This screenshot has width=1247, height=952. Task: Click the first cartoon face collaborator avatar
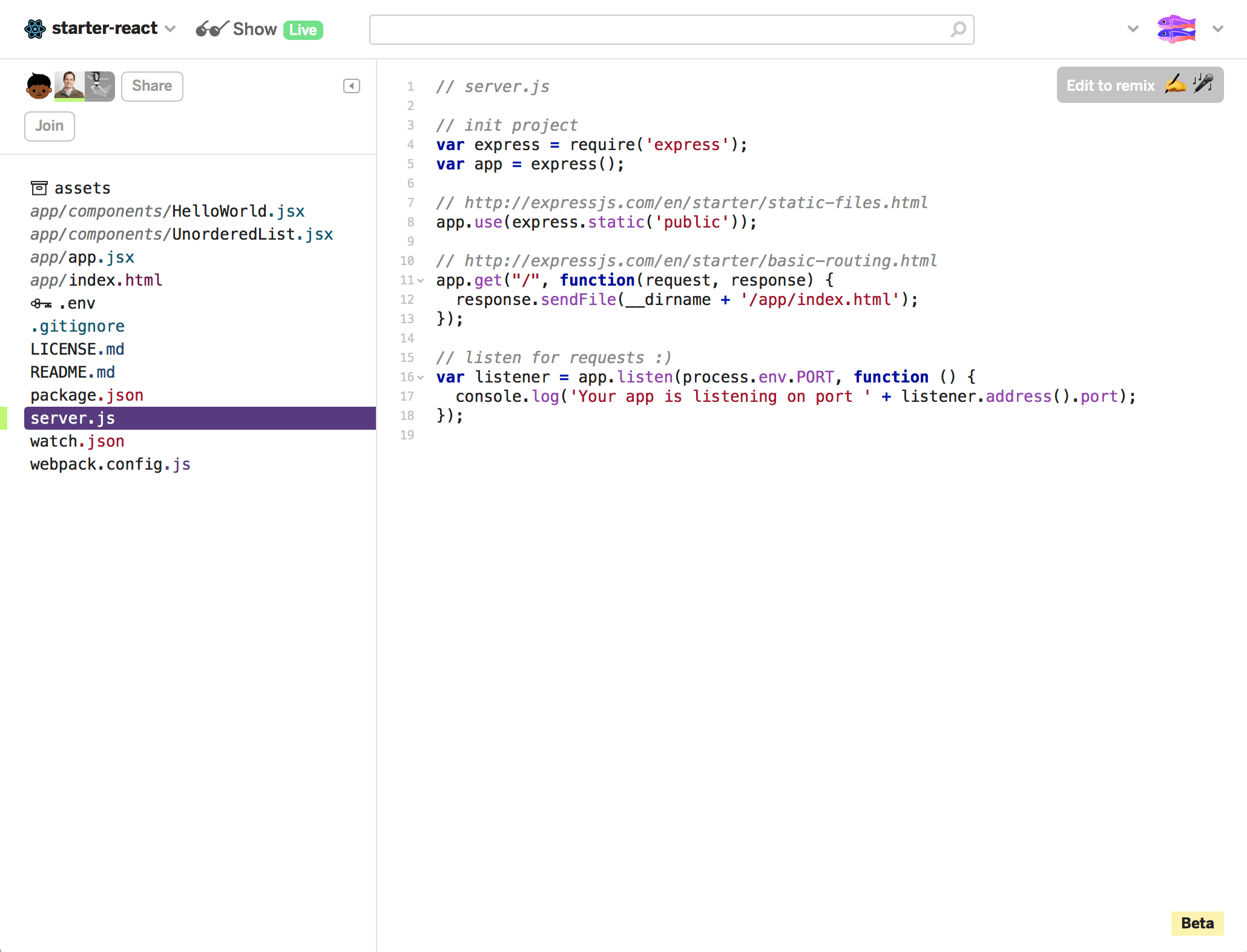click(39, 86)
